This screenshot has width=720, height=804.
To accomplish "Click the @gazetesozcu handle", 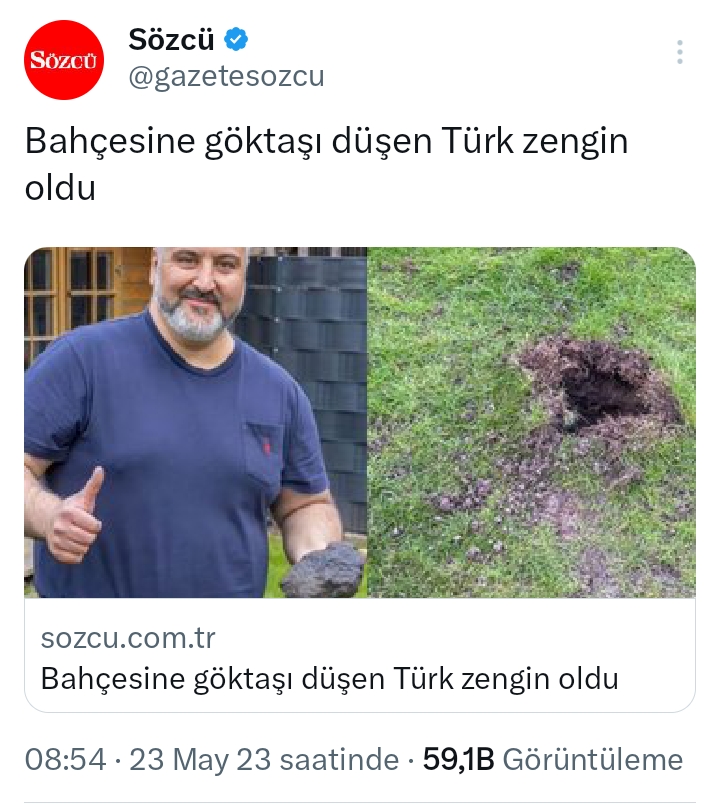I will pos(226,77).
